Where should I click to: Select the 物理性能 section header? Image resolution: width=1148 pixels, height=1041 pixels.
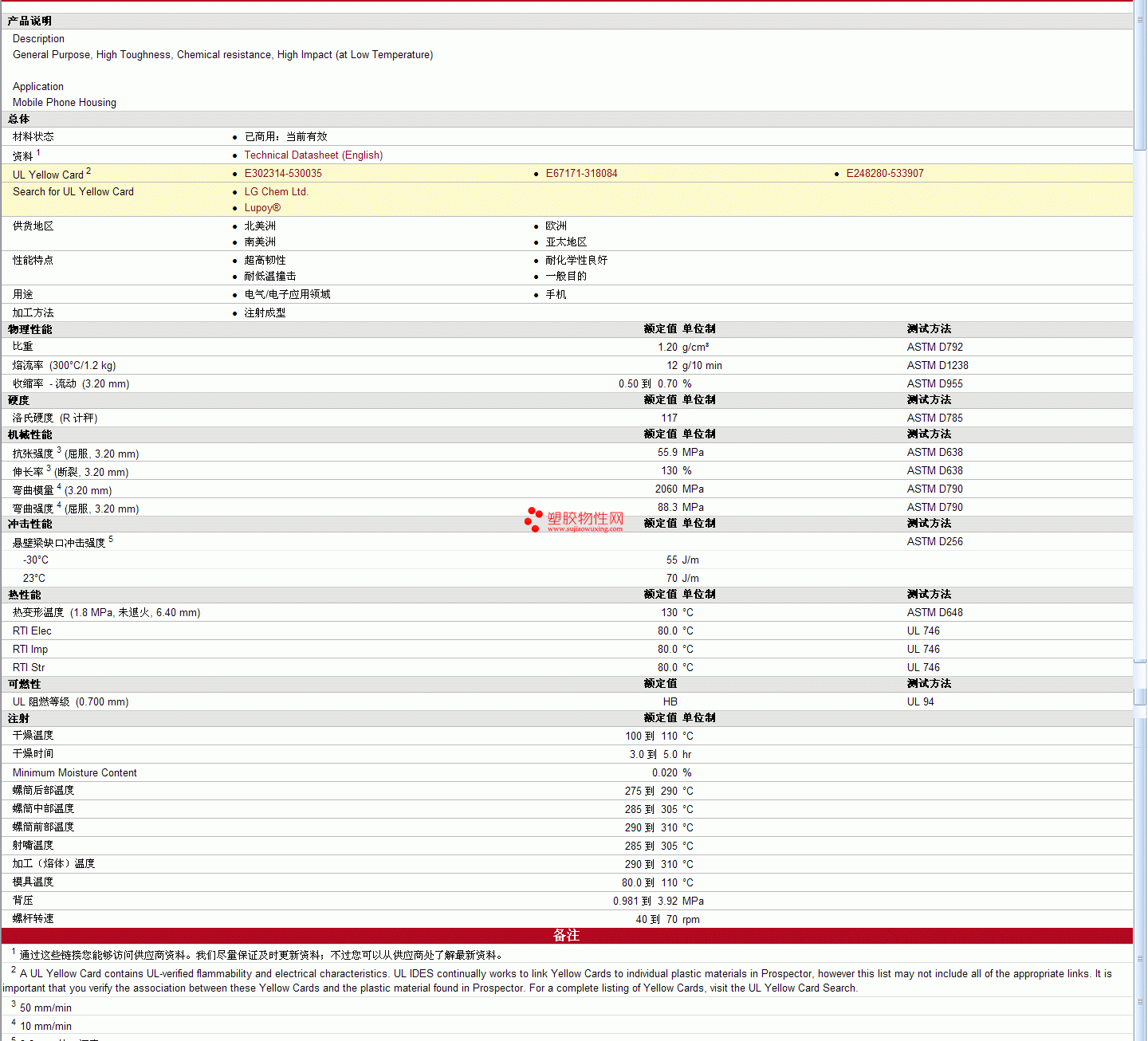click(x=29, y=329)
